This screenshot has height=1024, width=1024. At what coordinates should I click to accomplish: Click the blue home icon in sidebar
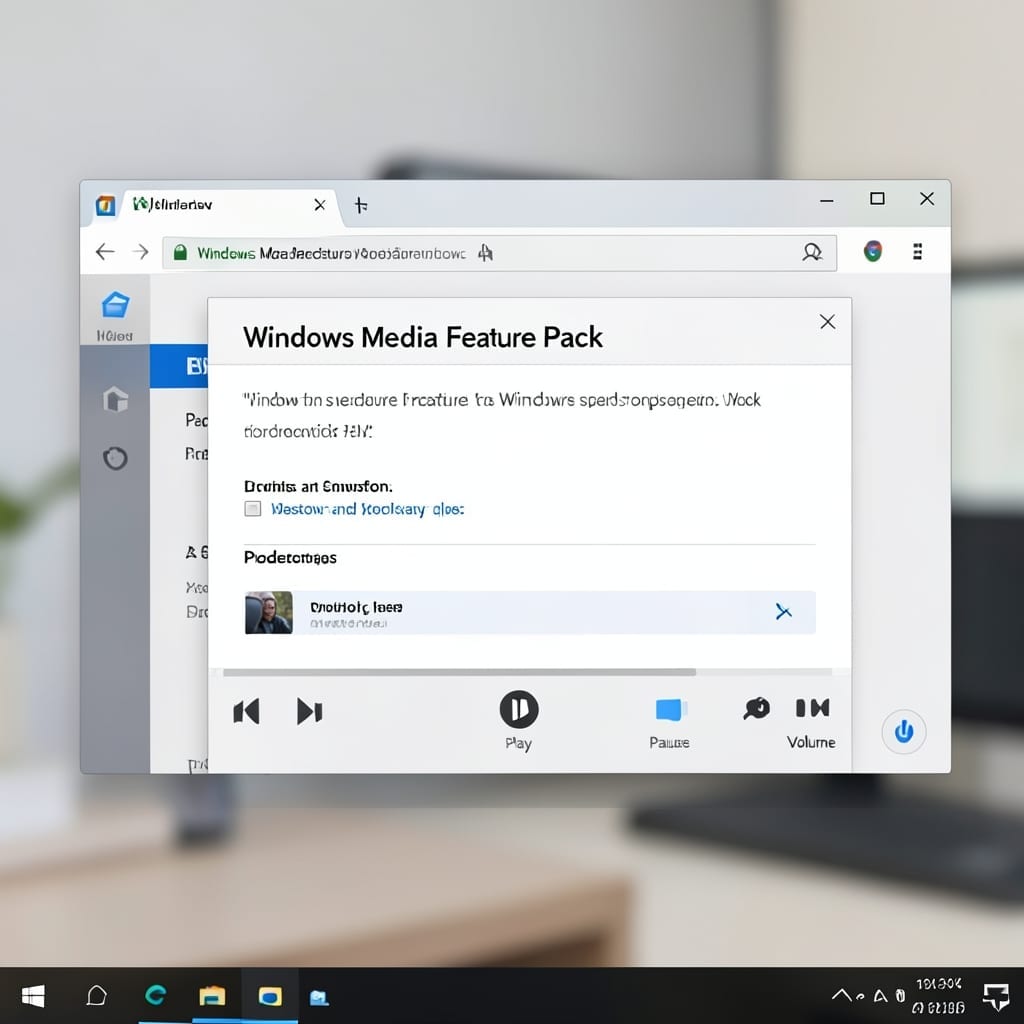[x=116, y=305]
